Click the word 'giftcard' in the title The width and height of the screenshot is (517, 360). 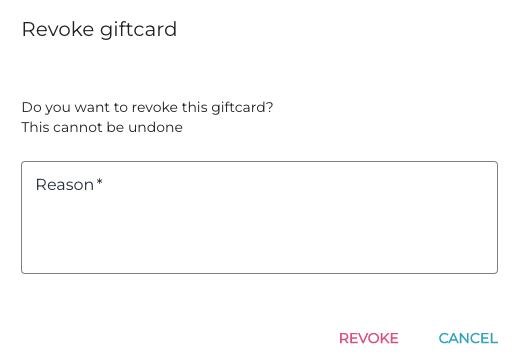tap(138, 30)
